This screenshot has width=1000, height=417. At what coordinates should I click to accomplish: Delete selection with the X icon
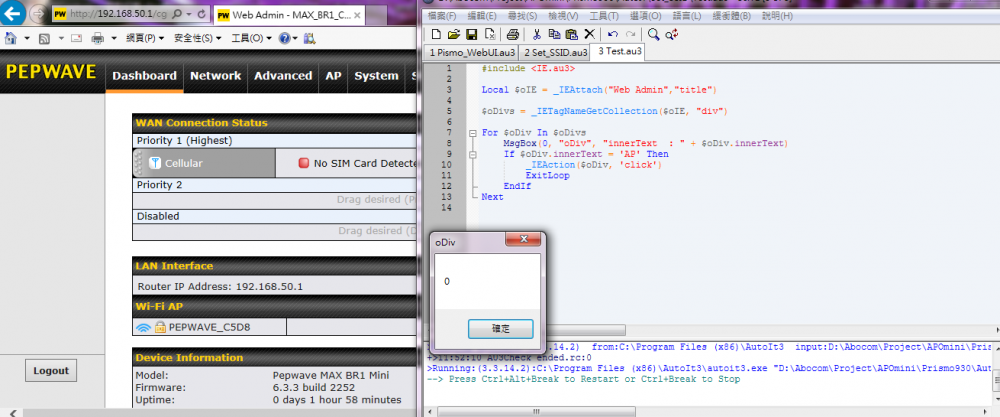pyautogui.click(x=590, y=34)
